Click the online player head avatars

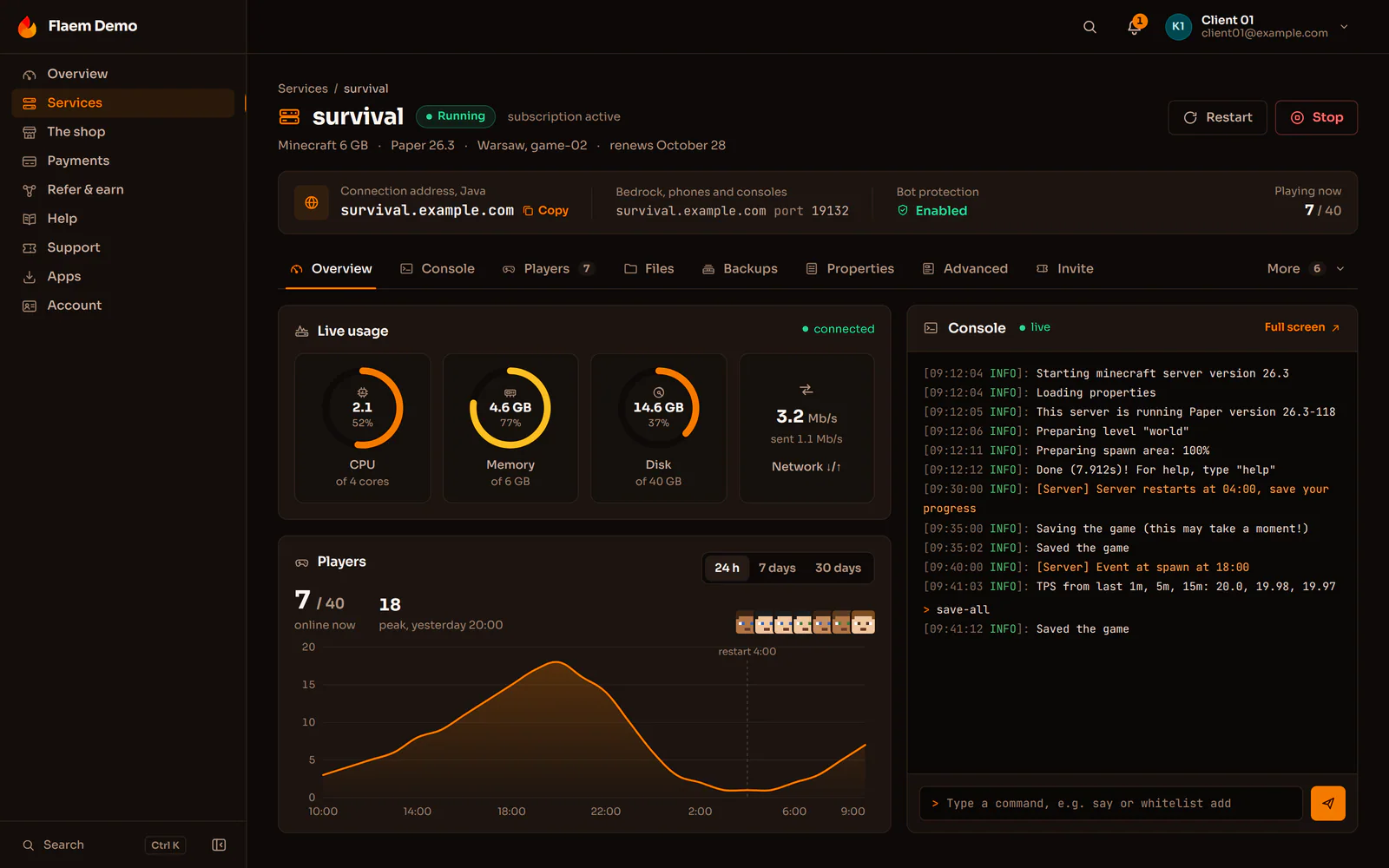click(805, 622)
